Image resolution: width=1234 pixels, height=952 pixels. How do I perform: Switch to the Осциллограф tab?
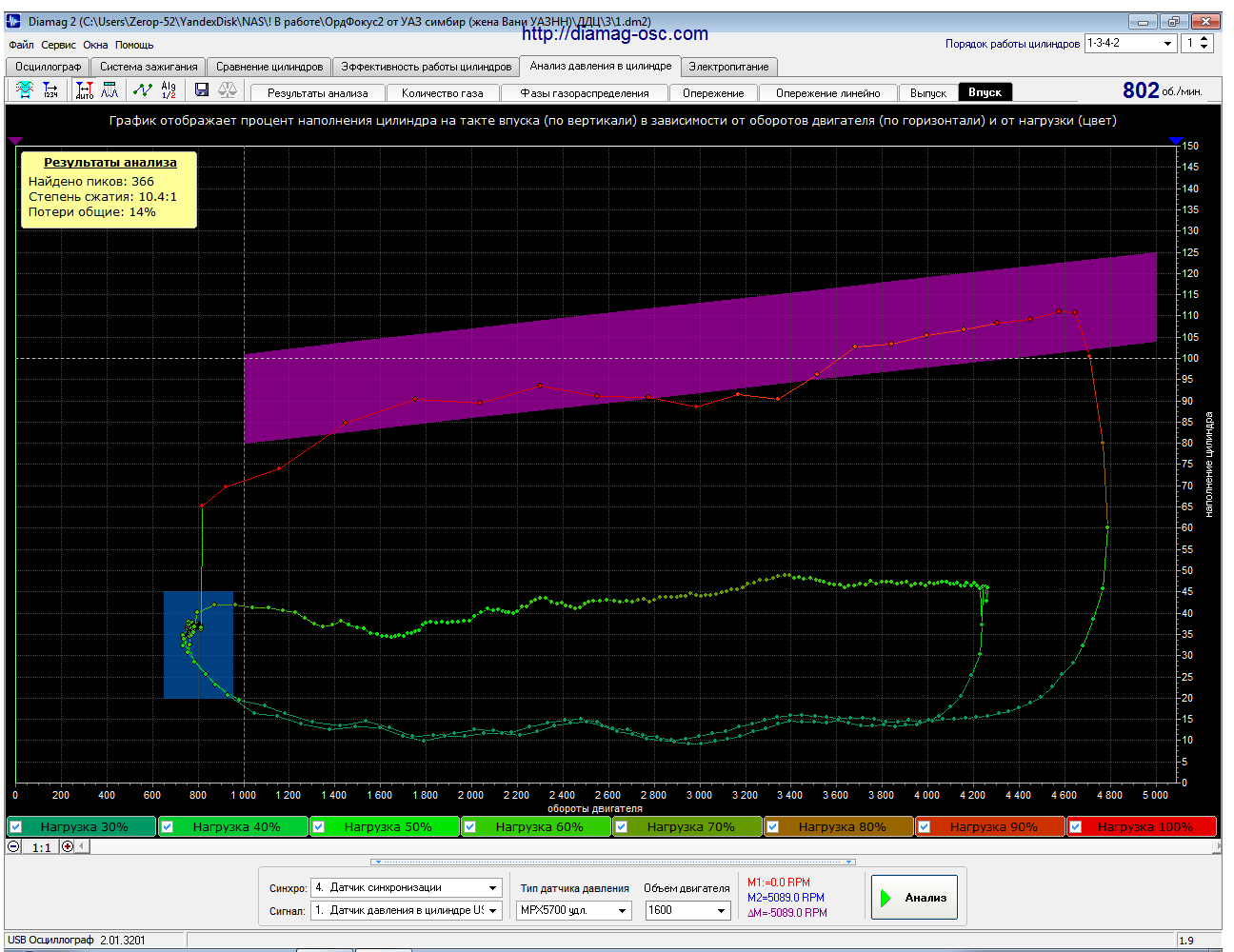[48, 67]
